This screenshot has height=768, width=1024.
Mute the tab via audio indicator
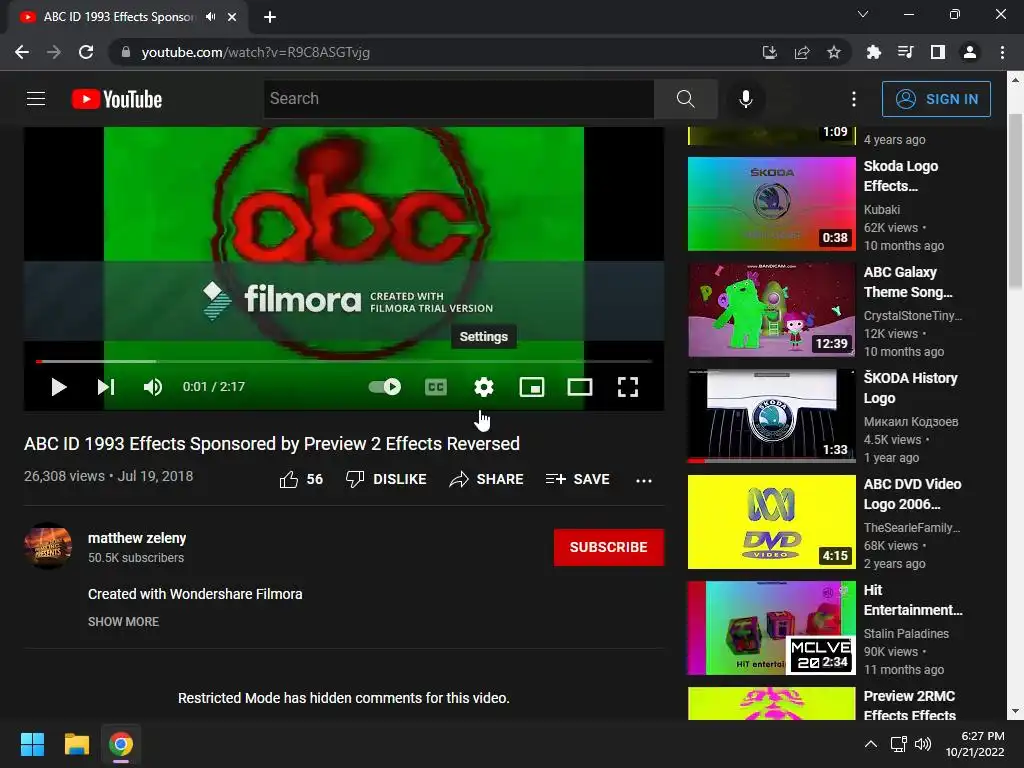pos(210,17)
